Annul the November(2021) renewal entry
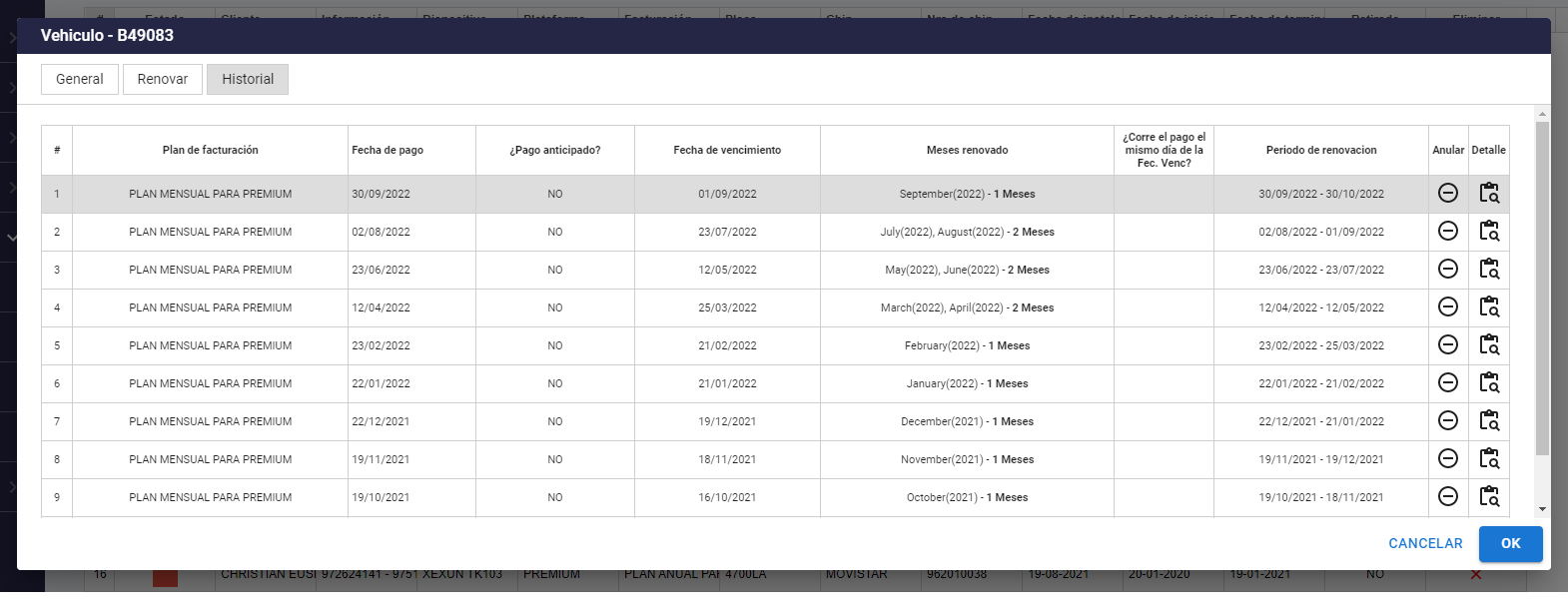1568x611 pixels. [1447, 459]
